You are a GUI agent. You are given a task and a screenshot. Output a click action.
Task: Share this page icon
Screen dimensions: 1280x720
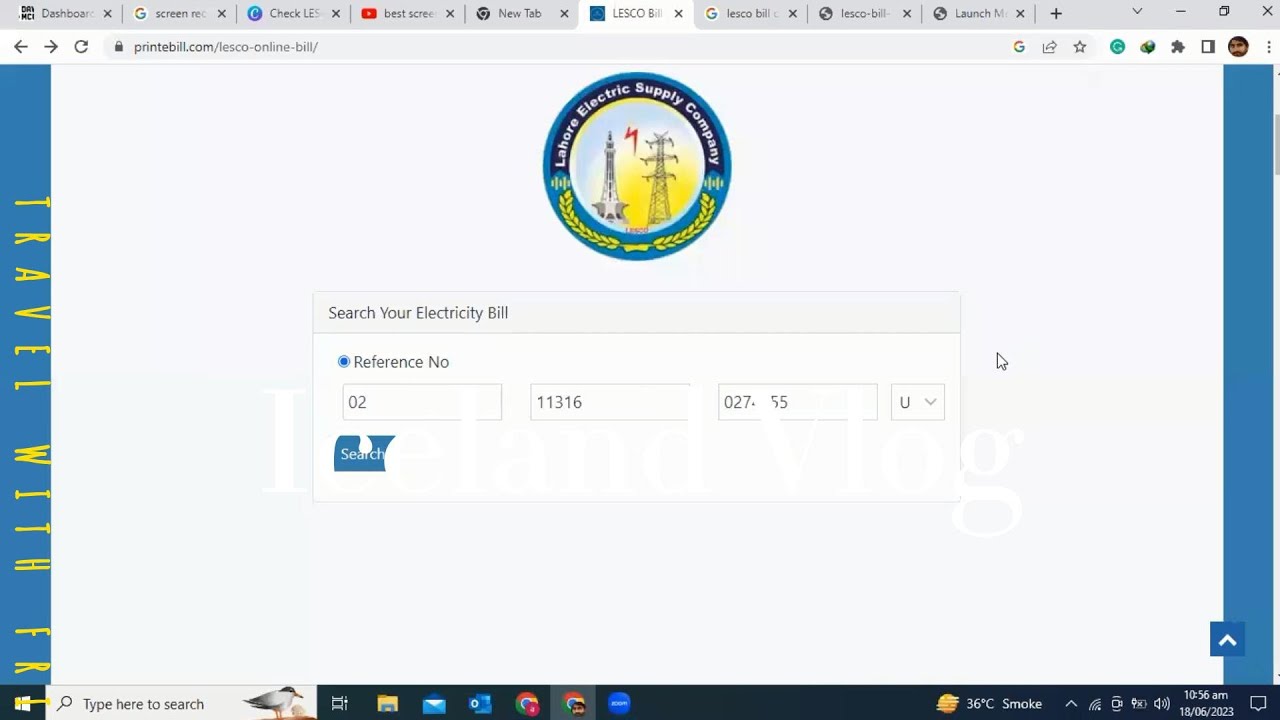1049,47
